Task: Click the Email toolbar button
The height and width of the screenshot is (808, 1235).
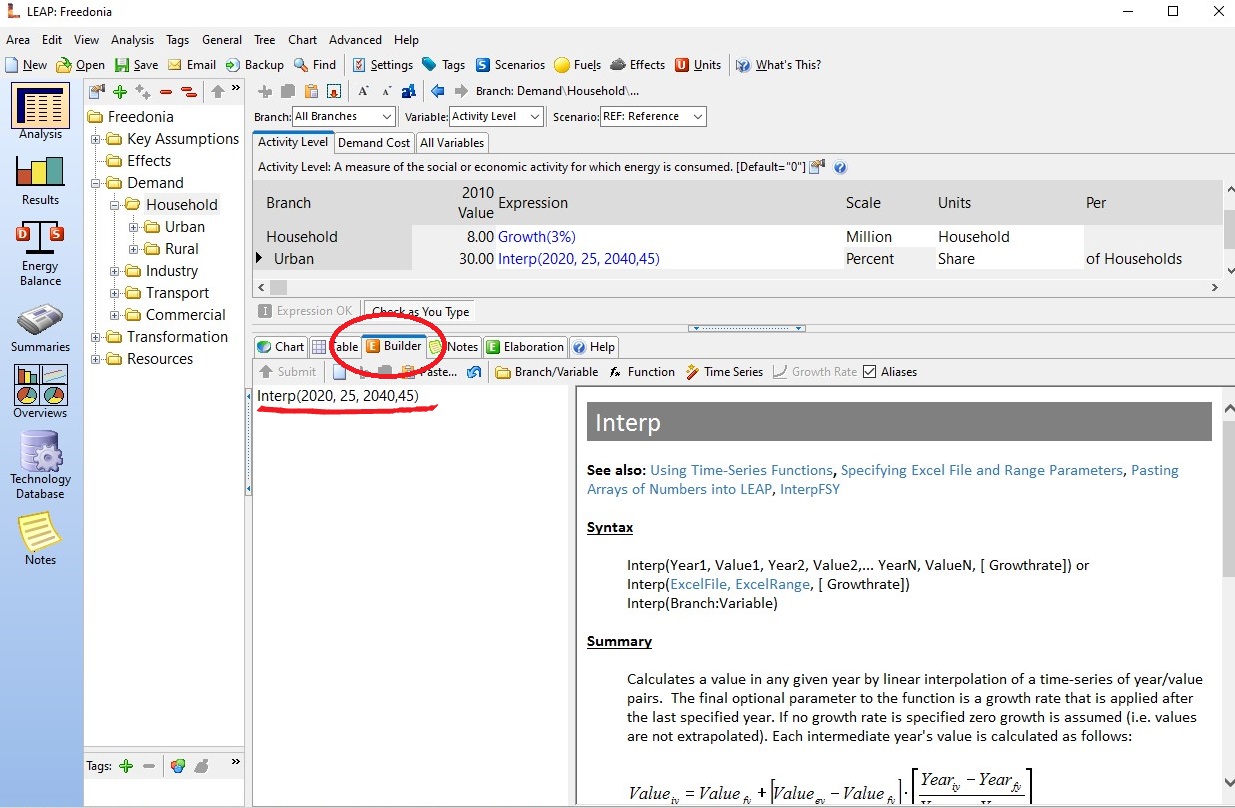Action: coord(192,65)
